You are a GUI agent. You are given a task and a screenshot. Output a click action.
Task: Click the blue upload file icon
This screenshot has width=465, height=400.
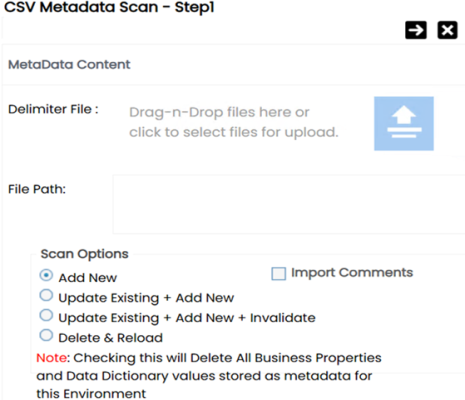(404, 124)
